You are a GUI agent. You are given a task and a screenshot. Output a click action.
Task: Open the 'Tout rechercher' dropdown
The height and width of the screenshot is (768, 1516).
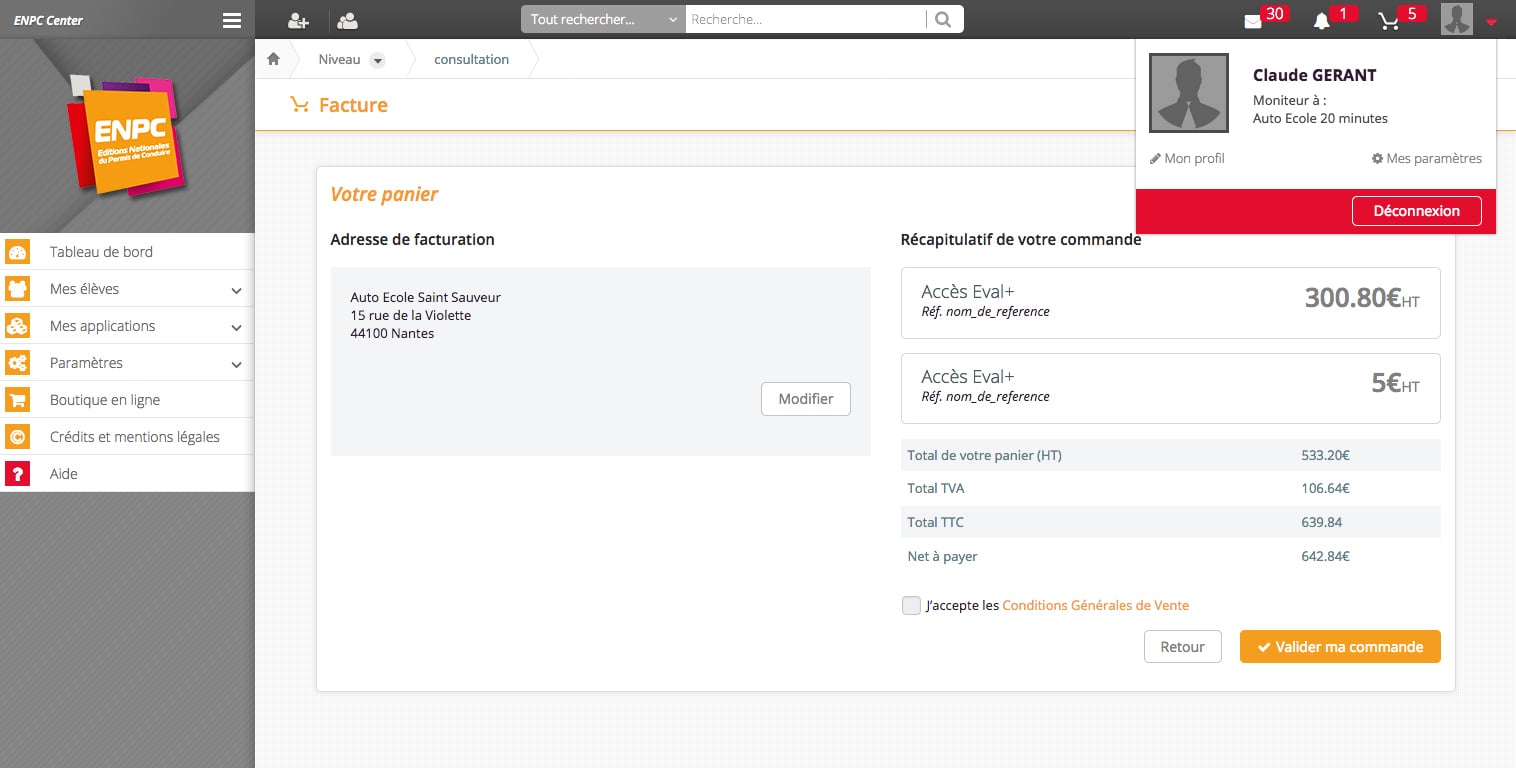click(603, 19)
